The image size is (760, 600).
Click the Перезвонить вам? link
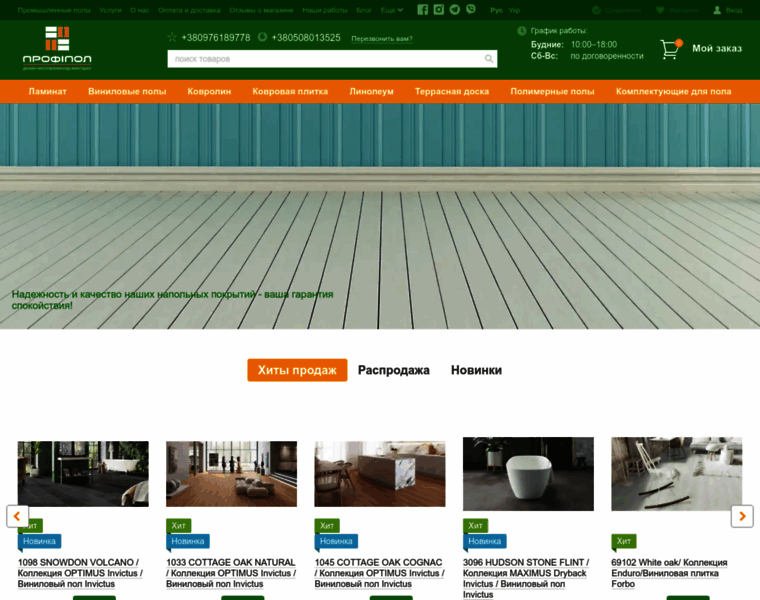click(382, 39)
